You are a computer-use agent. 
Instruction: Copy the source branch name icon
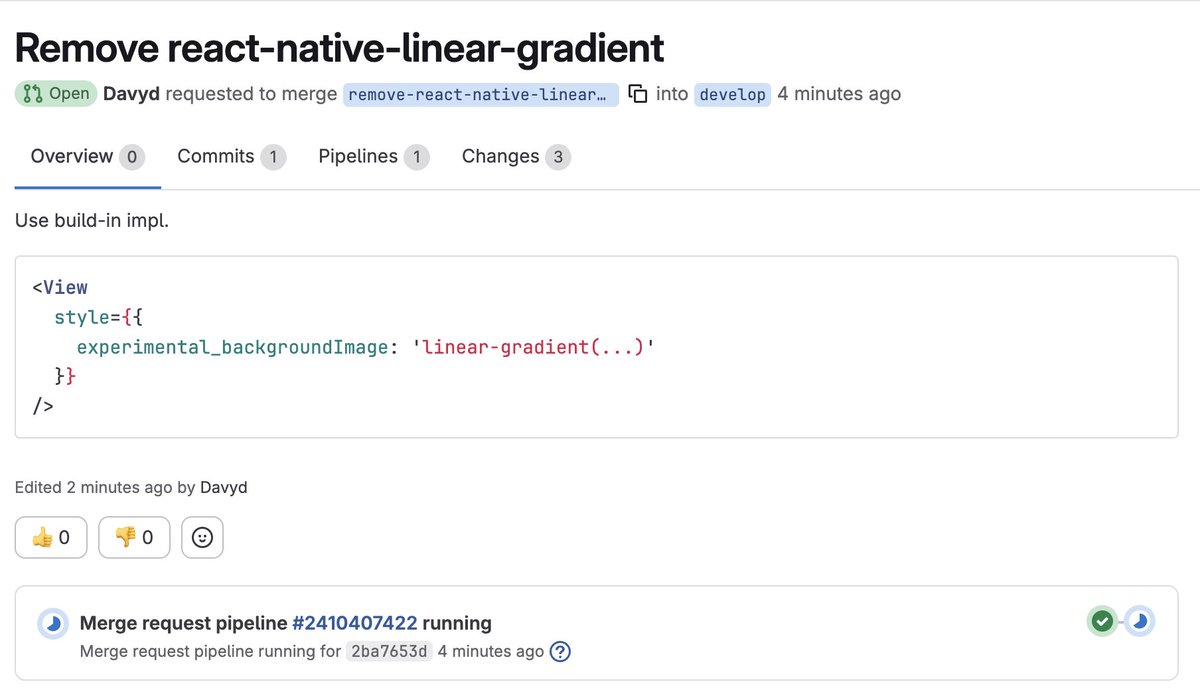(x=637, y=94)
